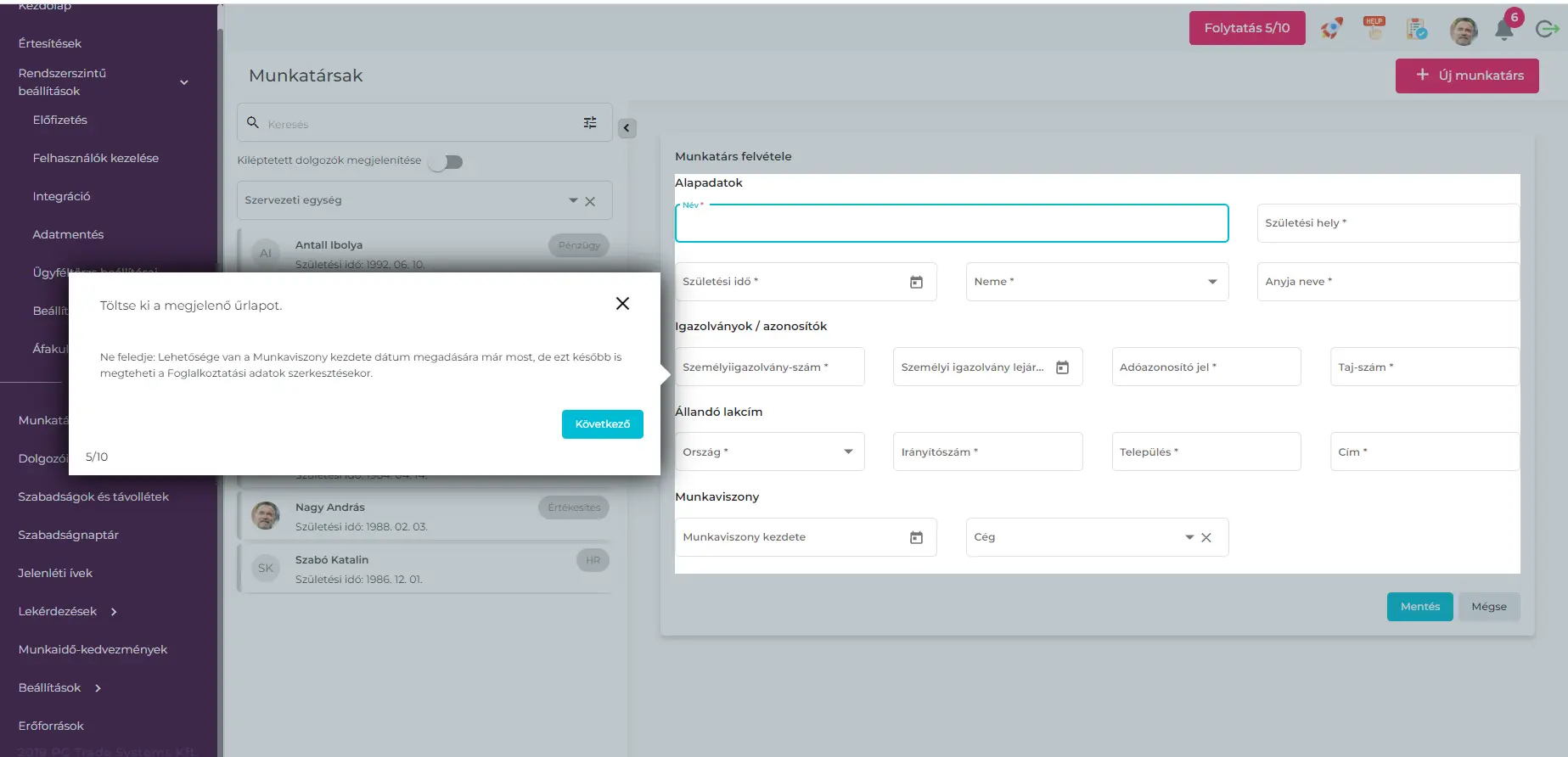Screen dimensions: 1568x757
Task: Toggle Kiléptetett dolgozók megjelenítése switch
Action: pyautogui.click(x=446, y=161)
